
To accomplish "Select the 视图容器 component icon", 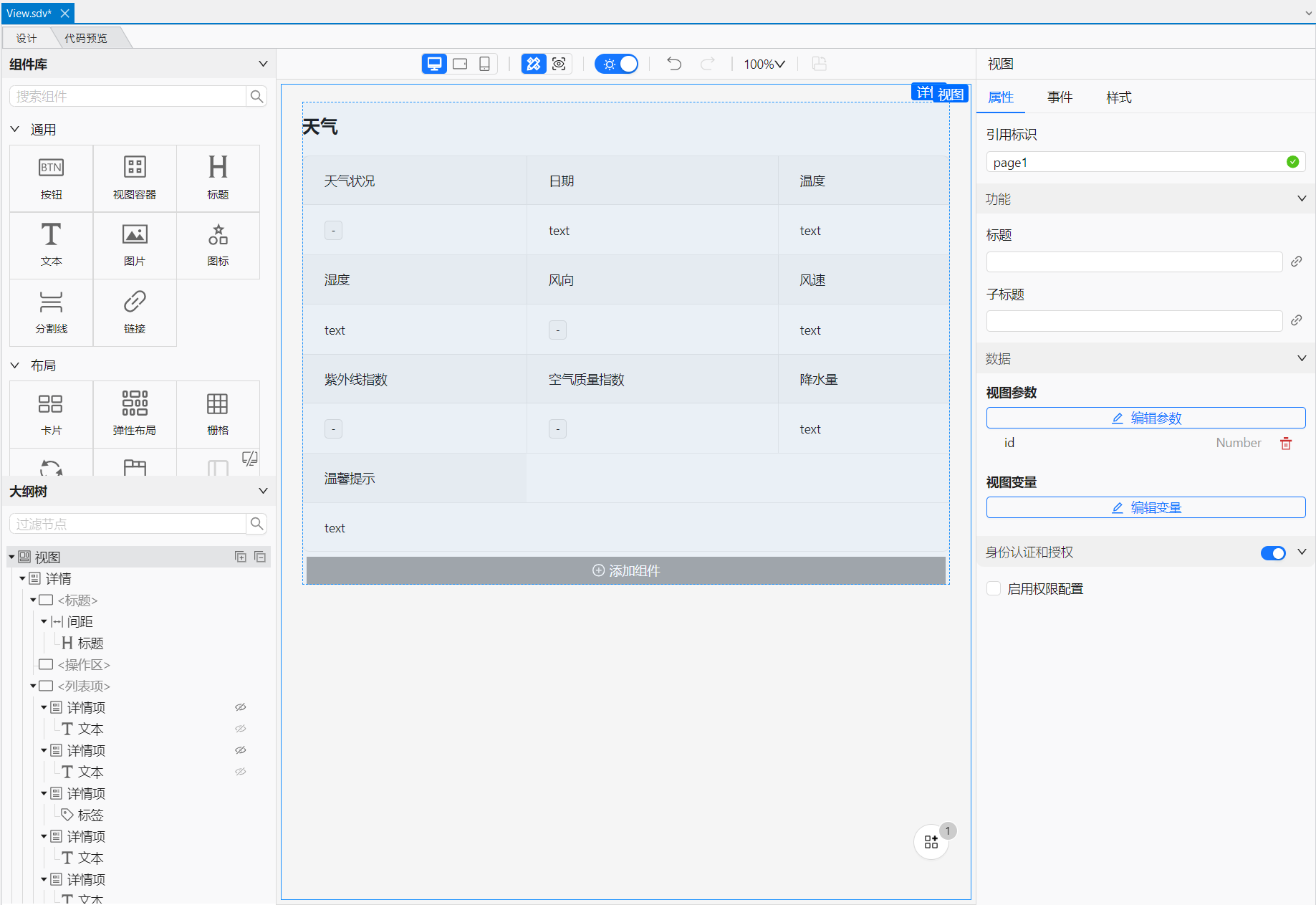I will tap(135, 178).
